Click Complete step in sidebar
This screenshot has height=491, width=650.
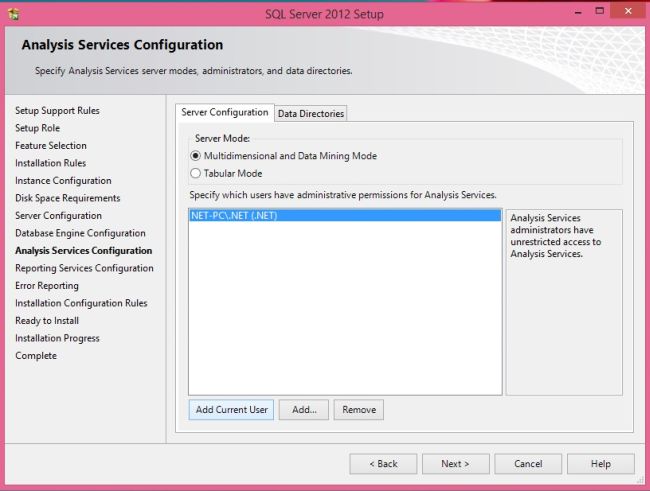coord(36,356)
